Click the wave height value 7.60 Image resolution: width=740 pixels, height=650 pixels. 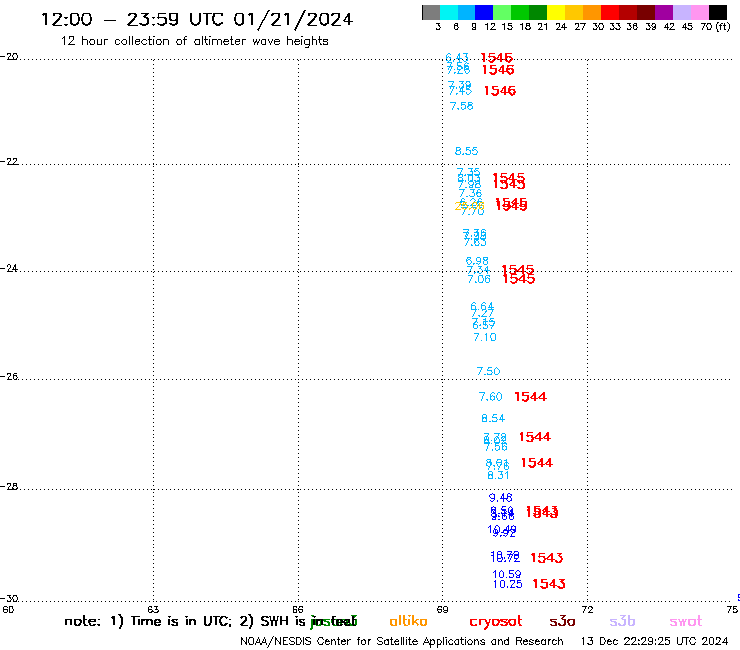[x=490, y=397]
